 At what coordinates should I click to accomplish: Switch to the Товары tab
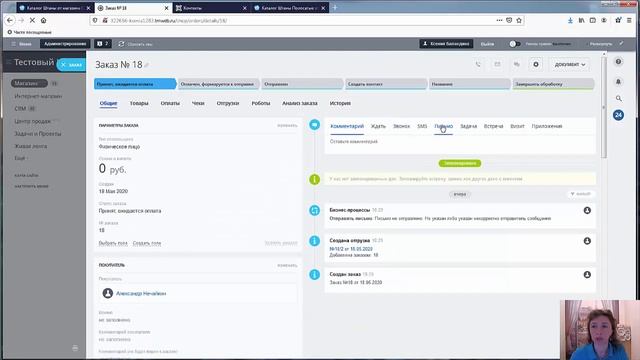pyautogui.click(x=139, y=103)
